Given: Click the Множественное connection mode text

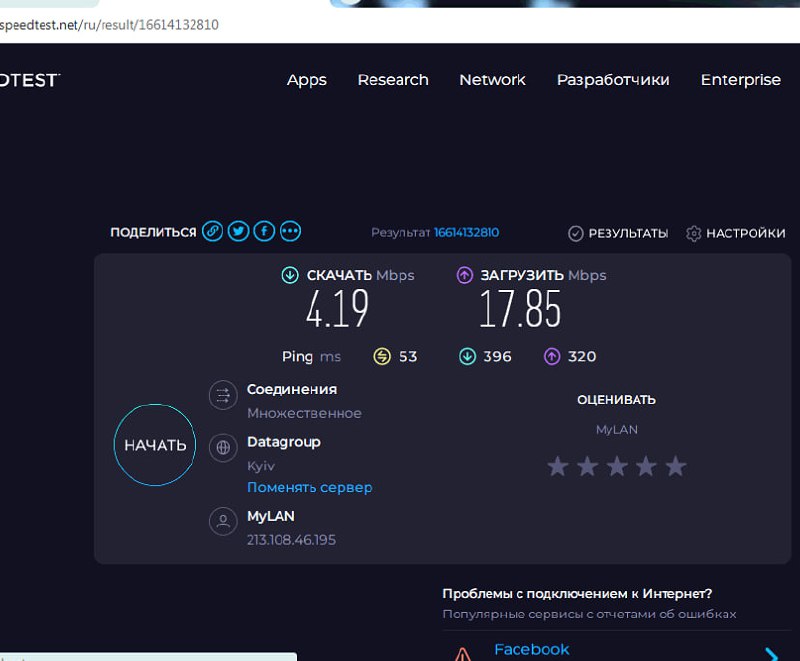Looking at the screenshot, I should pyautogui.click(x=304, y=413).
